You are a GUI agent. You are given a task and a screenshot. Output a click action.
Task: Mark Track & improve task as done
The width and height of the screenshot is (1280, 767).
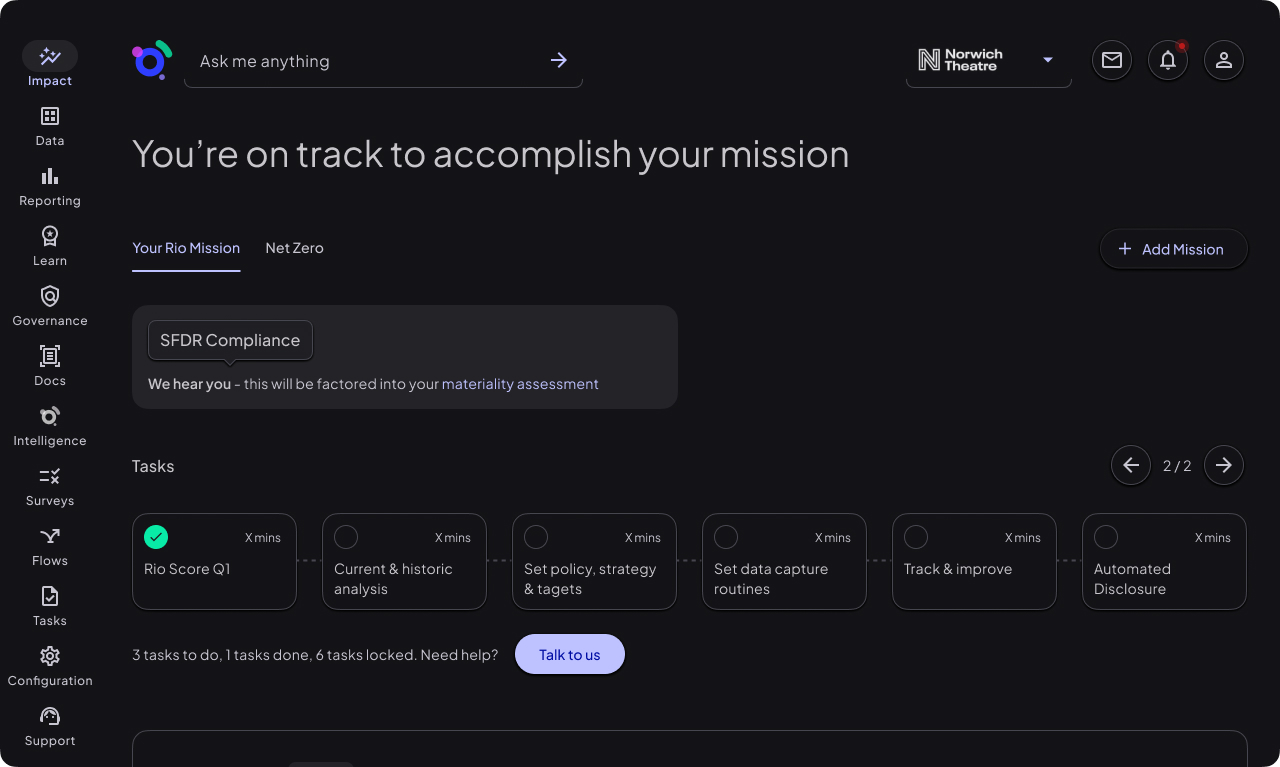point(916,537)
